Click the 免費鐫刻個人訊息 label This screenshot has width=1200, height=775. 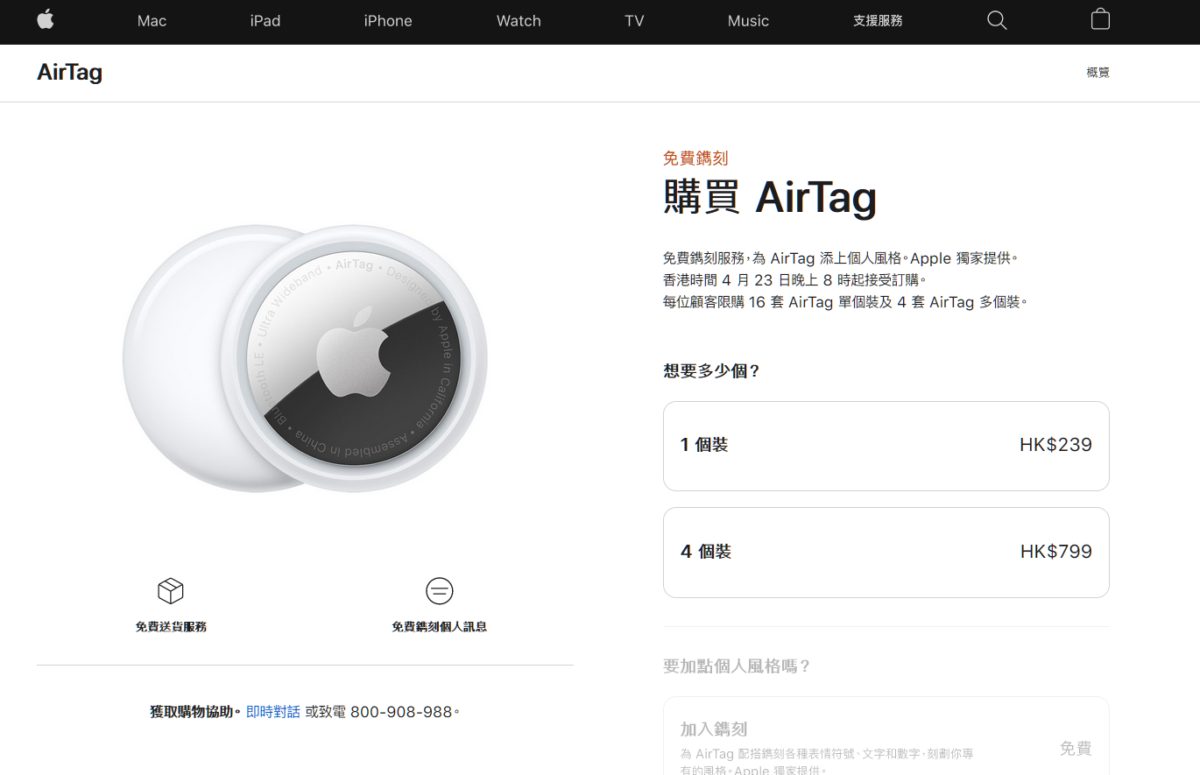click(439, 627)
